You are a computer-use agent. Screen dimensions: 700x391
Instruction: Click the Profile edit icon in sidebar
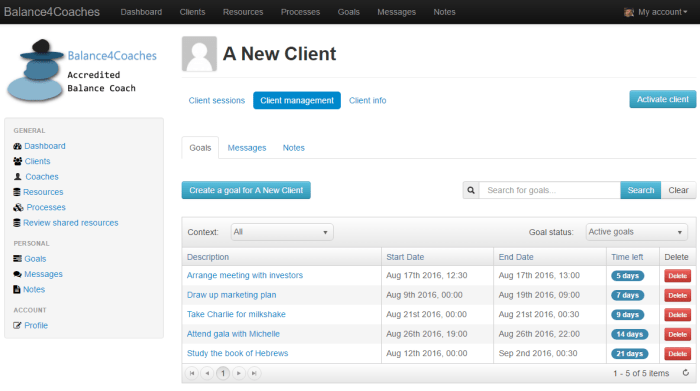coord(17,325)
